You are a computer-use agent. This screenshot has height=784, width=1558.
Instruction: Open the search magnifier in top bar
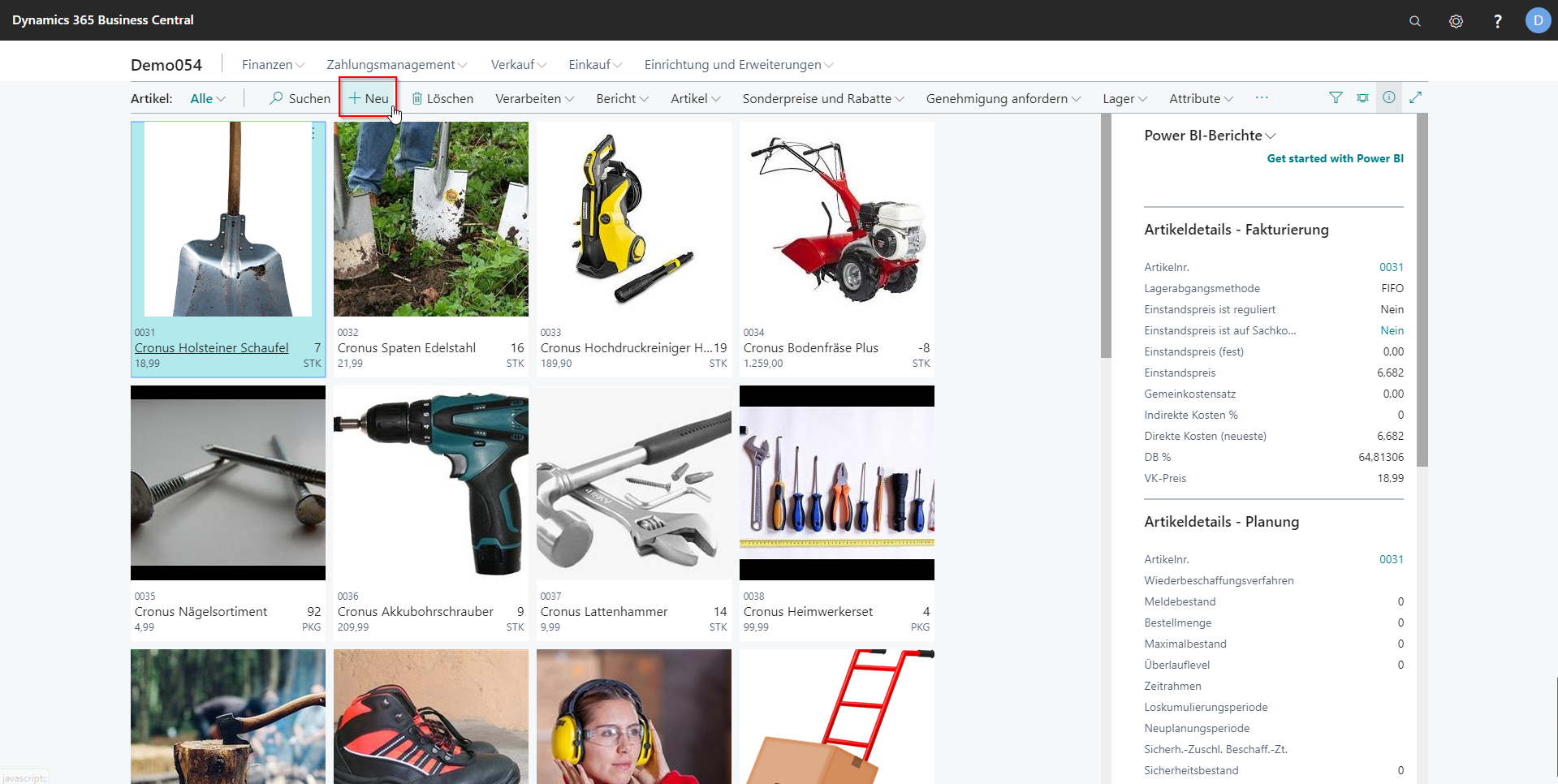pos(1415,20)
